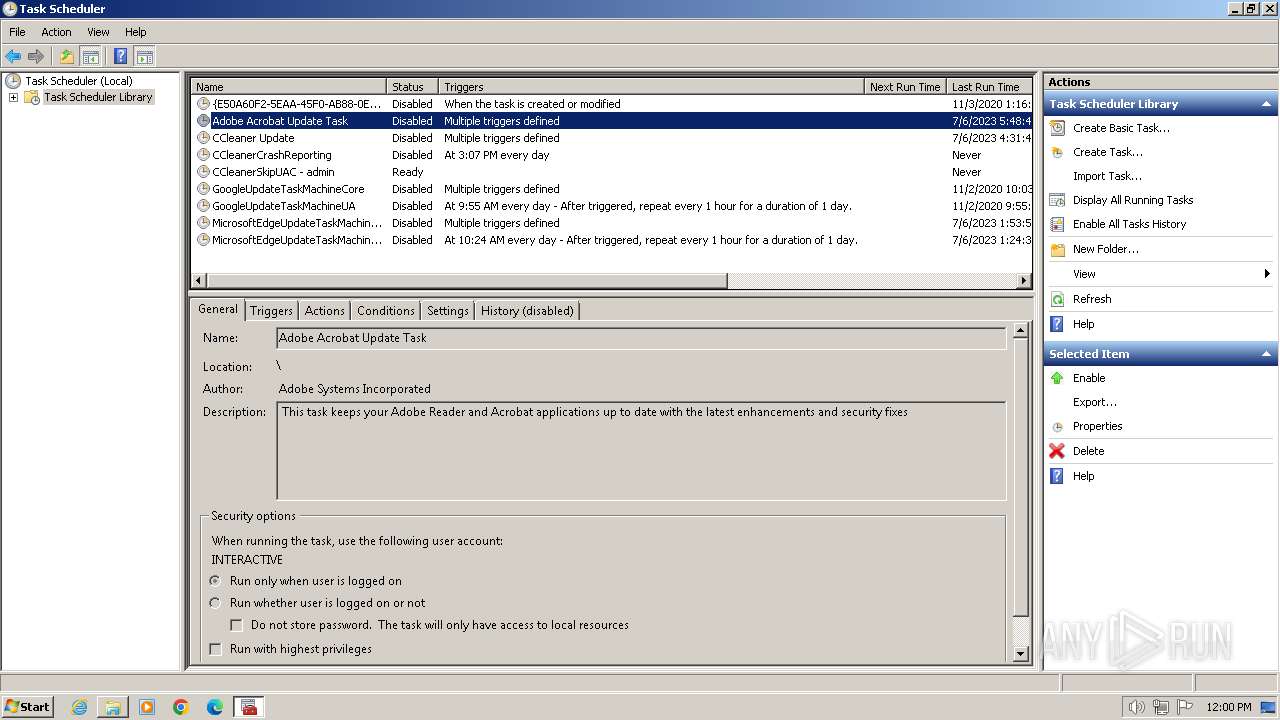The image size is (1280, 720).
Task: Open the View submenu arrow in Actions
Action: [x=1267, y=274]
